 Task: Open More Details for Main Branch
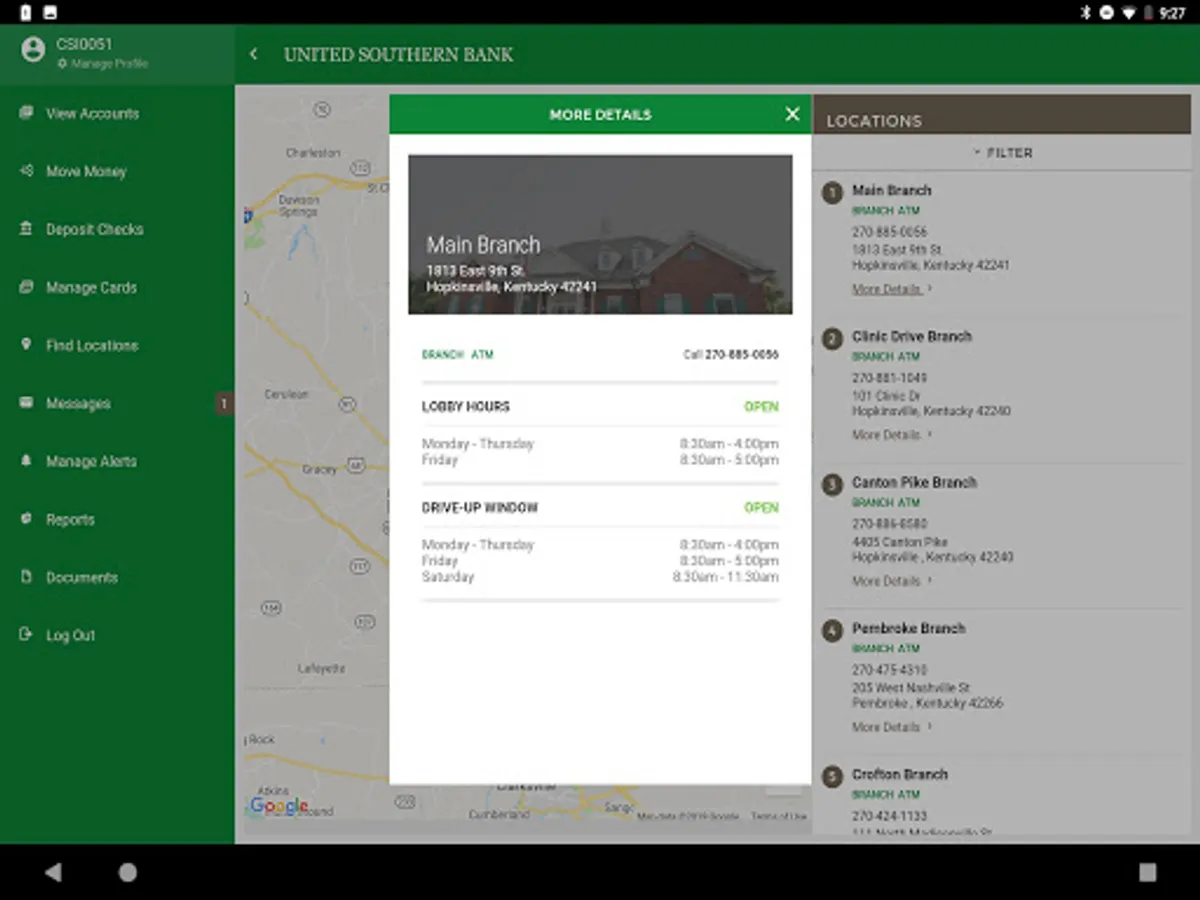click(x=892, y=289)
